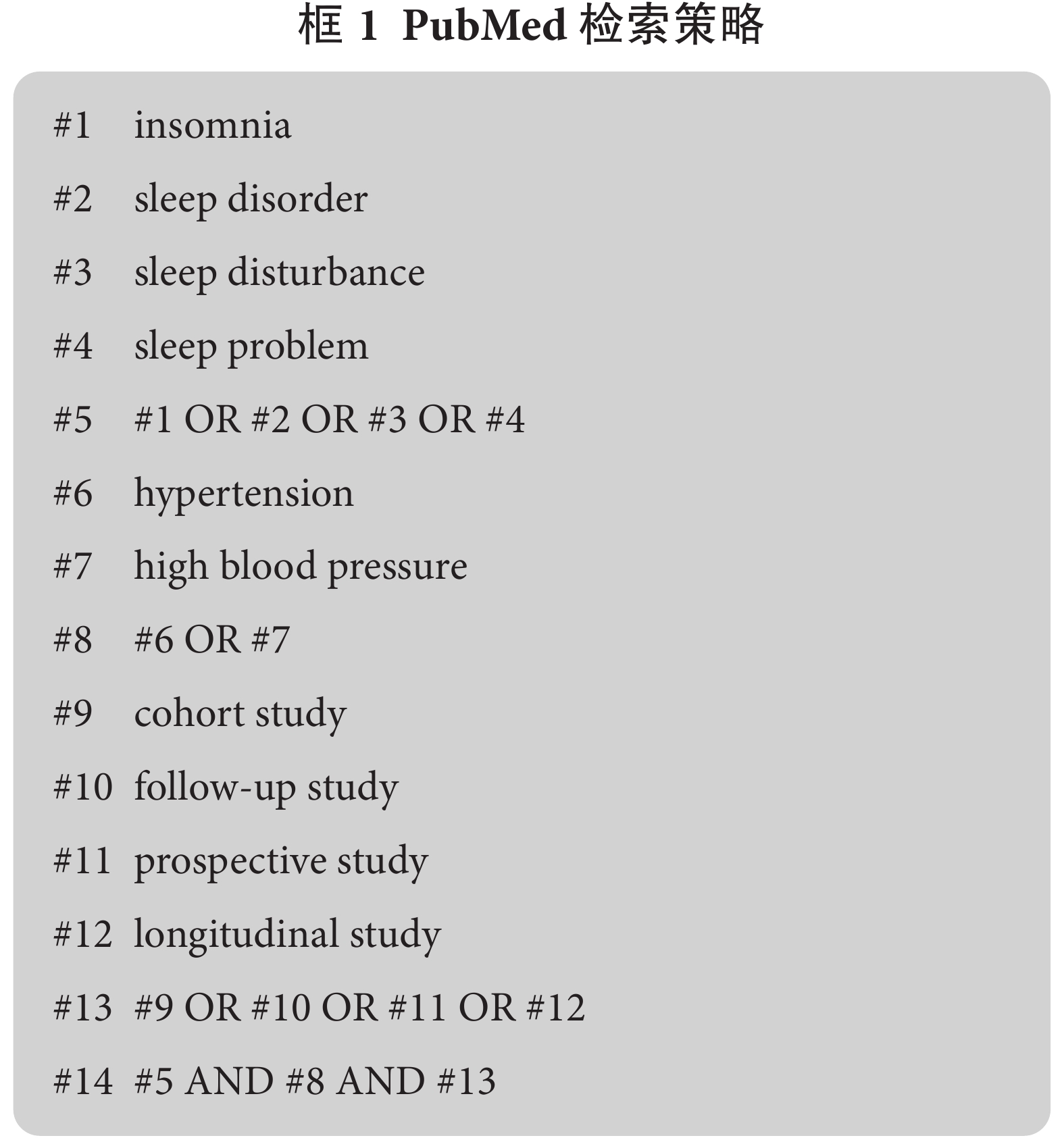
Task: Click the '#5' row number label
Action: tap(73, 419)
